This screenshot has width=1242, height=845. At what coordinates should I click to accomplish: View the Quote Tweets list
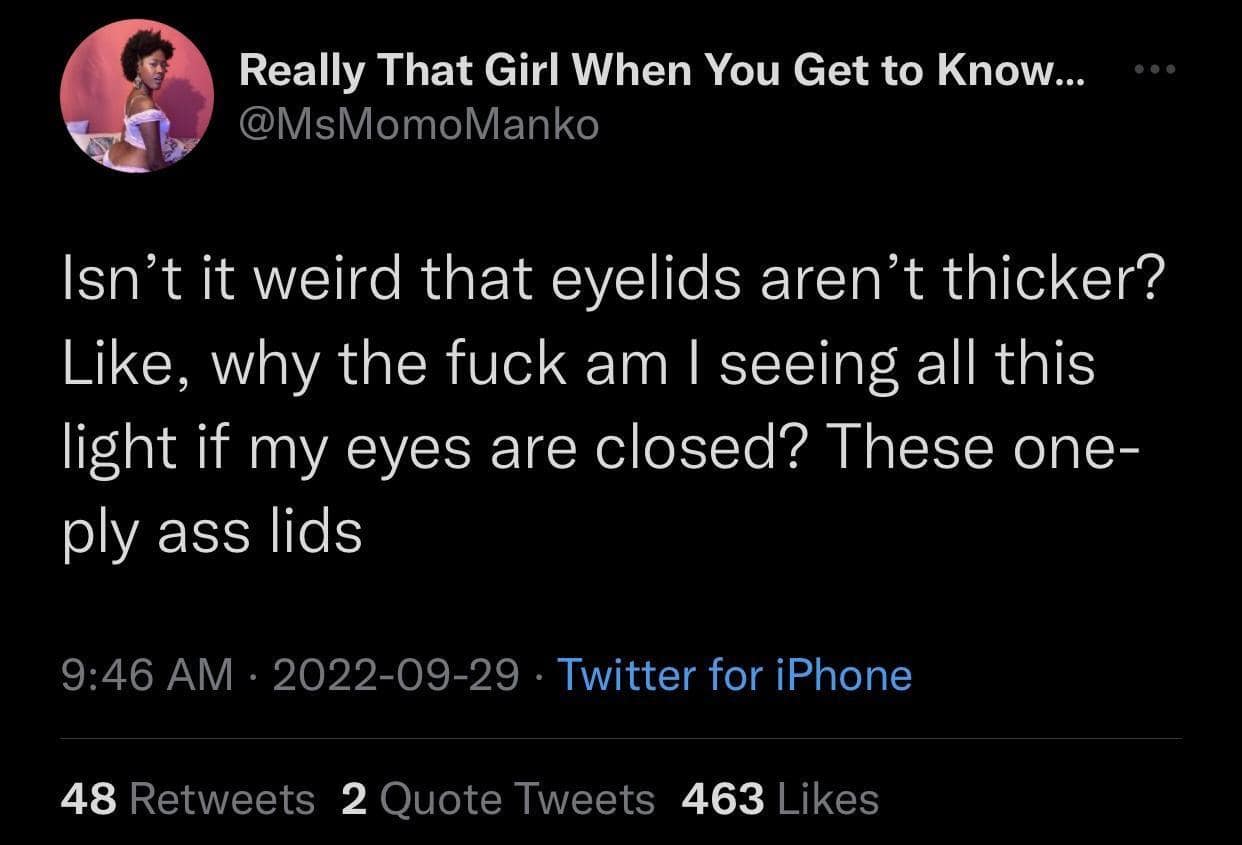pyautogui.click(x=518, y=799)
